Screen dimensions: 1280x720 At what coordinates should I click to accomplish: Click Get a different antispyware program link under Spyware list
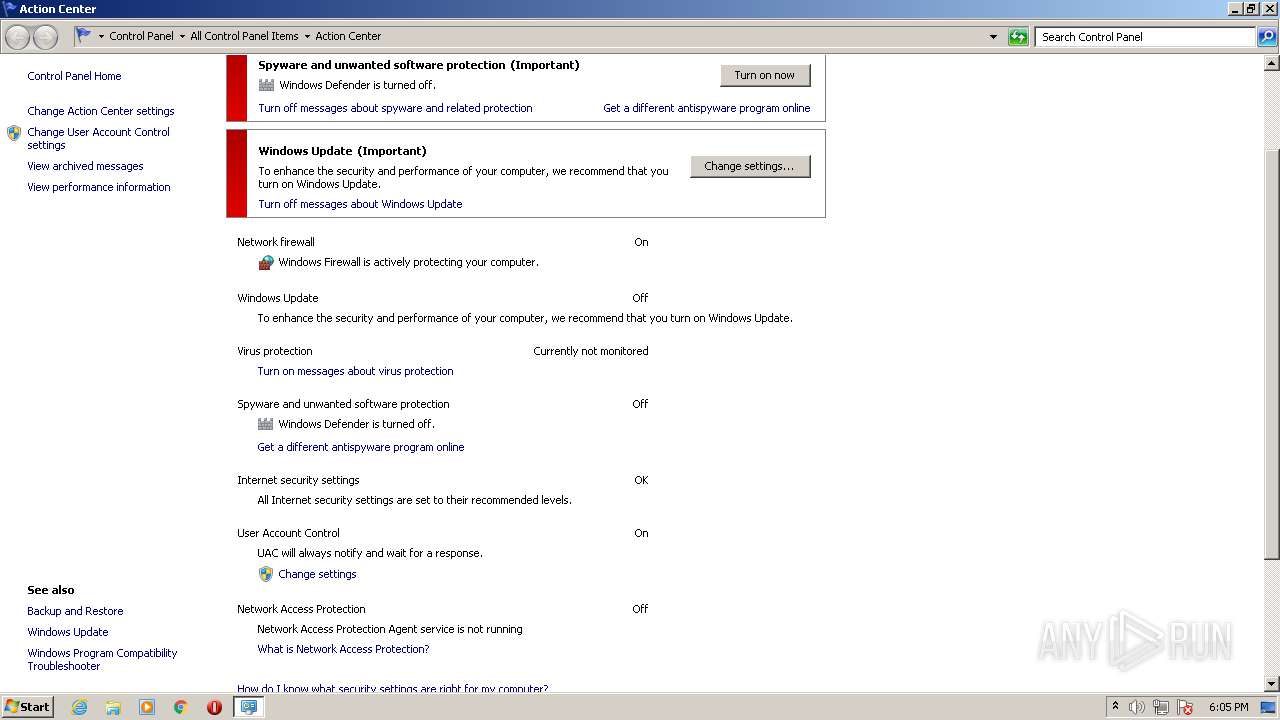click(x=361, y=447)
